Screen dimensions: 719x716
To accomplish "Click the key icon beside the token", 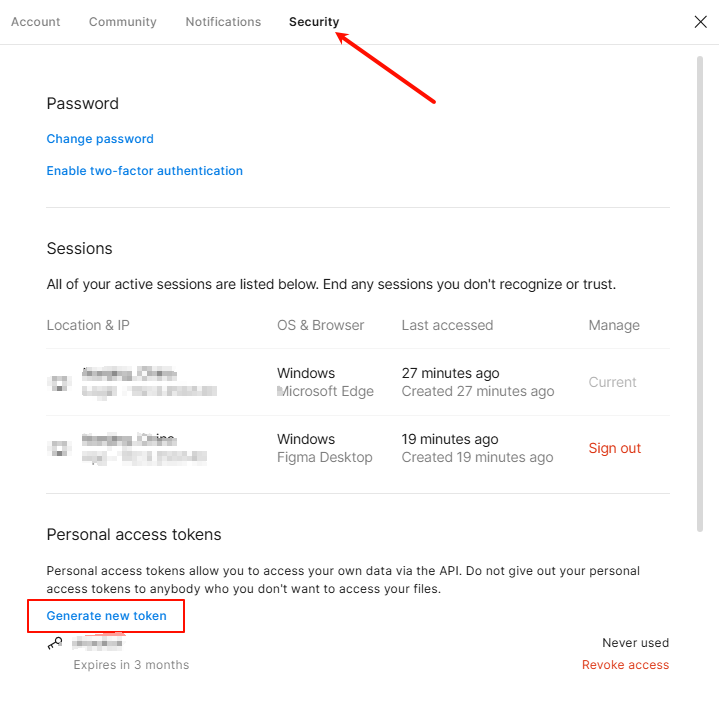I will (55, 643).
